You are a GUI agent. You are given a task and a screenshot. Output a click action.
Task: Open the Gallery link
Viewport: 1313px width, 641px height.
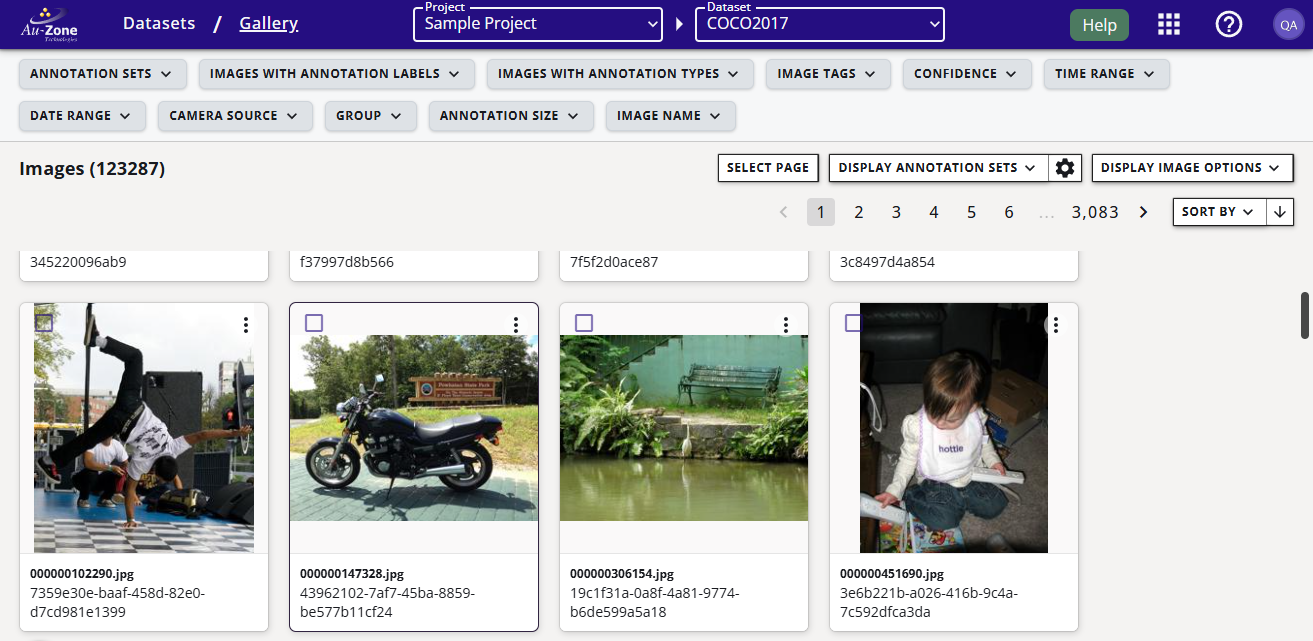(268, 23)
